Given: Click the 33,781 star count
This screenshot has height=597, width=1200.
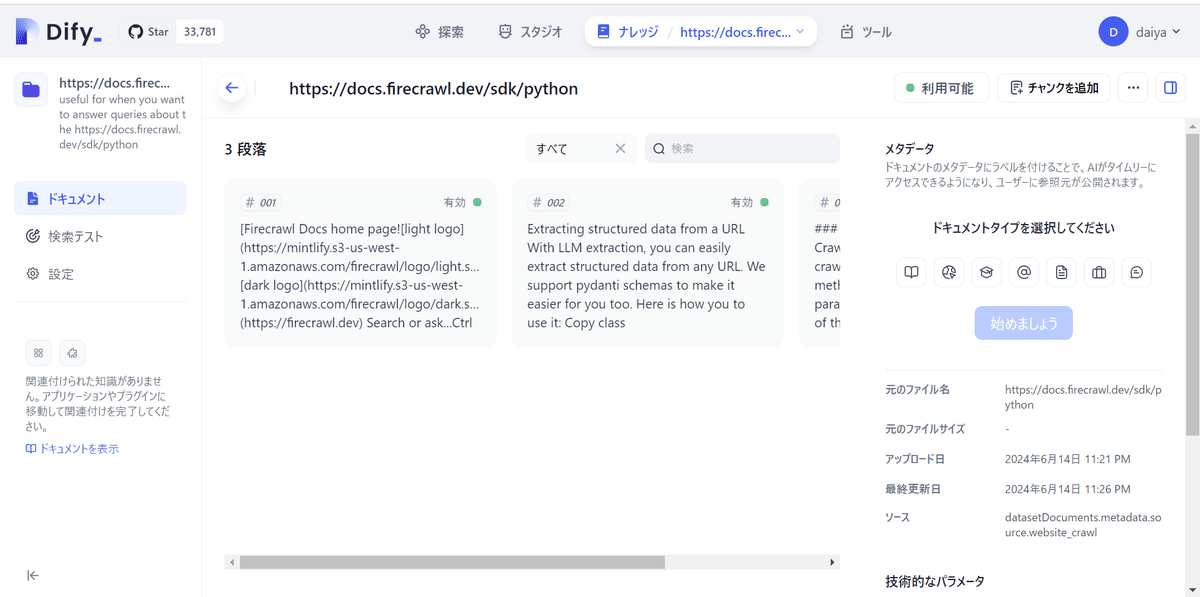Looking at the screenshot, I should pyautogui.click(x=200, y=32).
